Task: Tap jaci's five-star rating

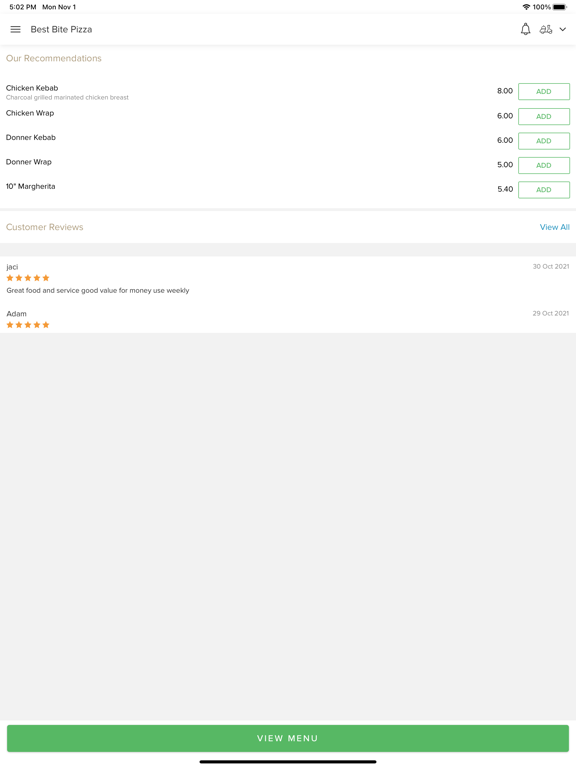Action: pos(28,278)
